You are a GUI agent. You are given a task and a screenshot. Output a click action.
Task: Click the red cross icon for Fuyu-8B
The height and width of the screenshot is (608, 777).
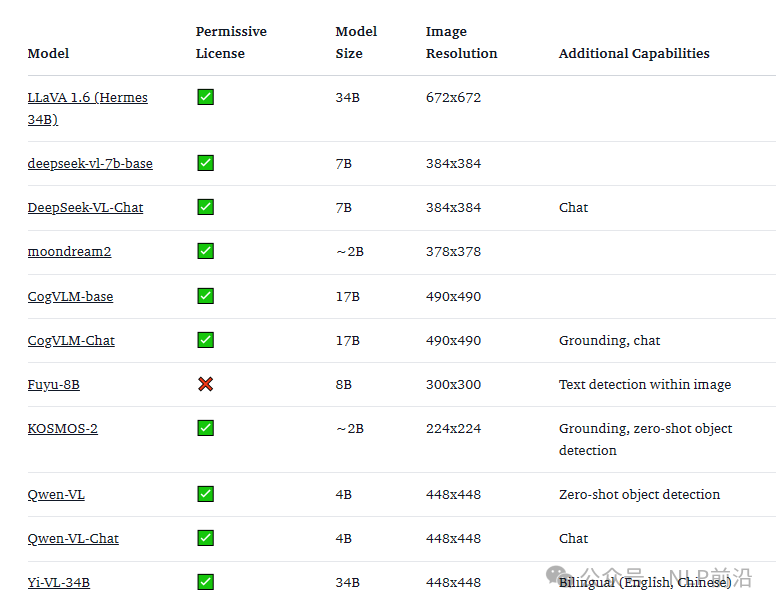point(205,384)
